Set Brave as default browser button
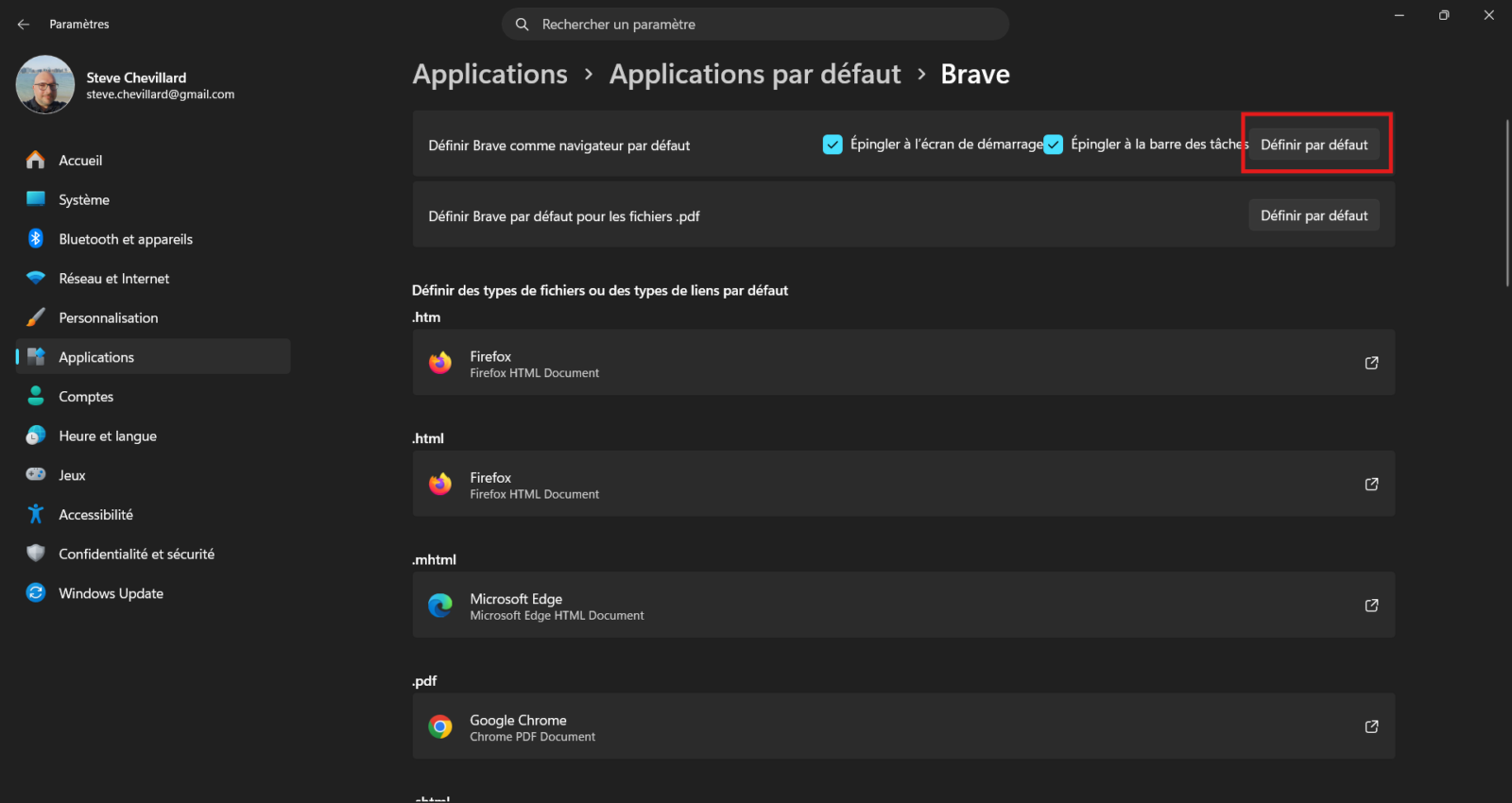Viewport: 1512px width, 803px height. (1314, 145)
